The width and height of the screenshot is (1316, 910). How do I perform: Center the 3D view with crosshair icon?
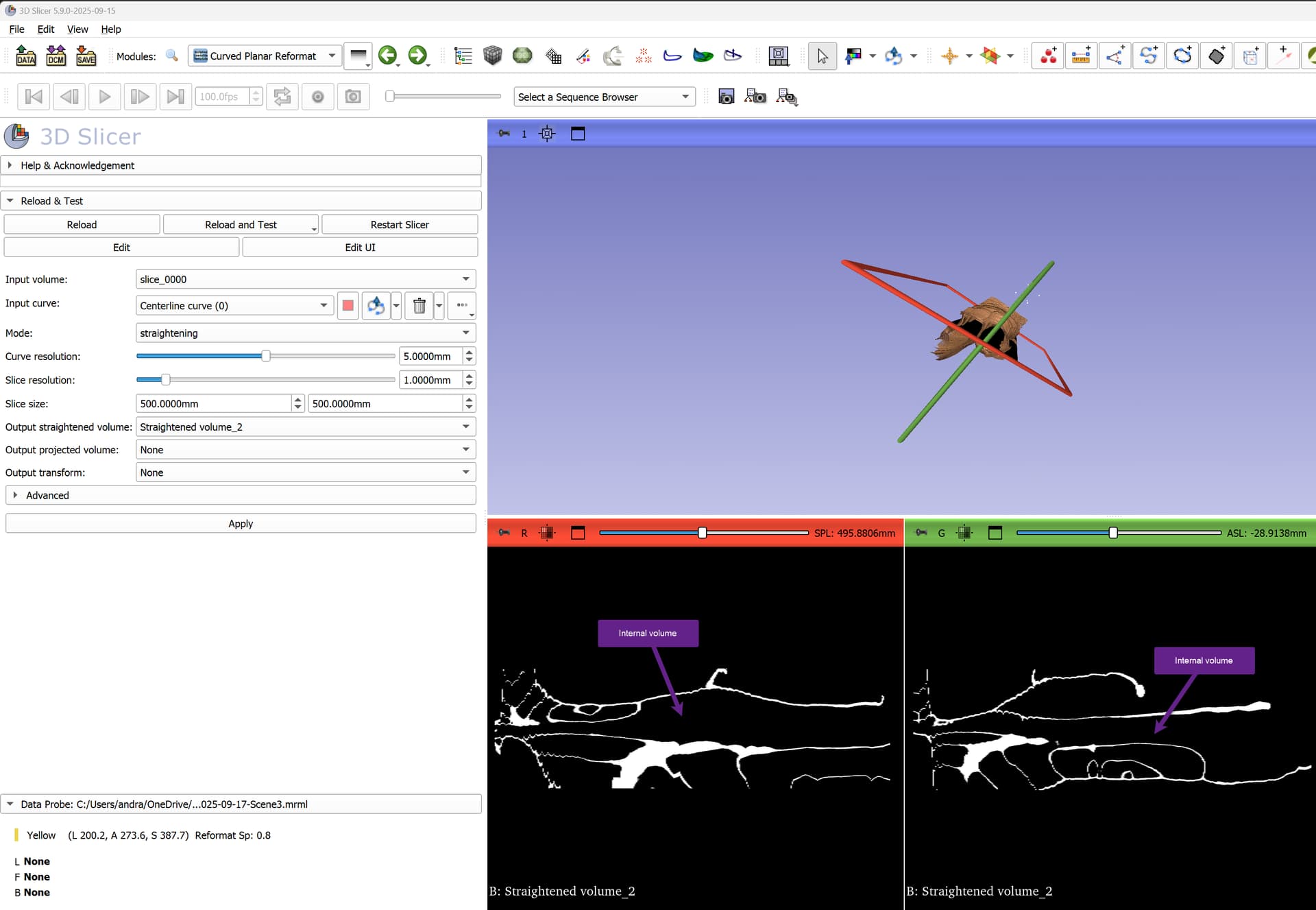(547, 134)
